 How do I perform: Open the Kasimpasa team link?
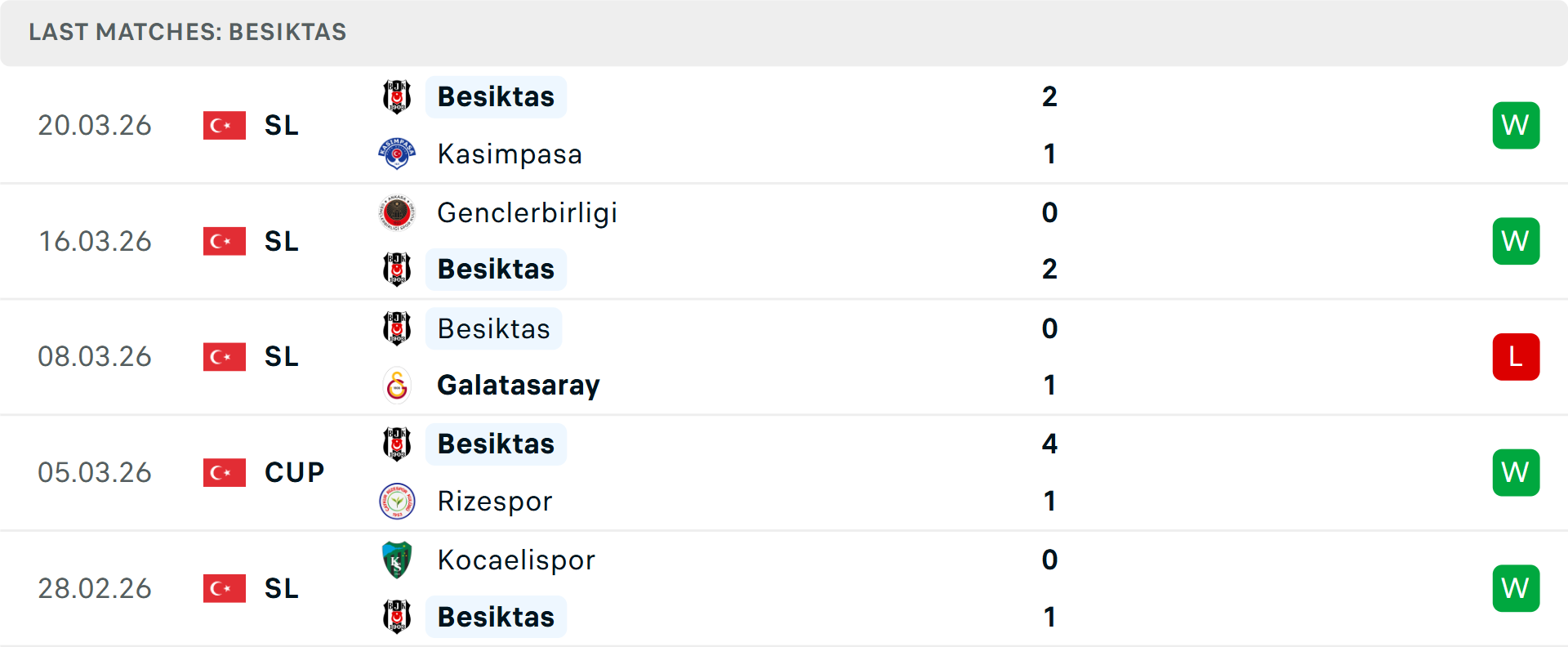click(510, 154)
